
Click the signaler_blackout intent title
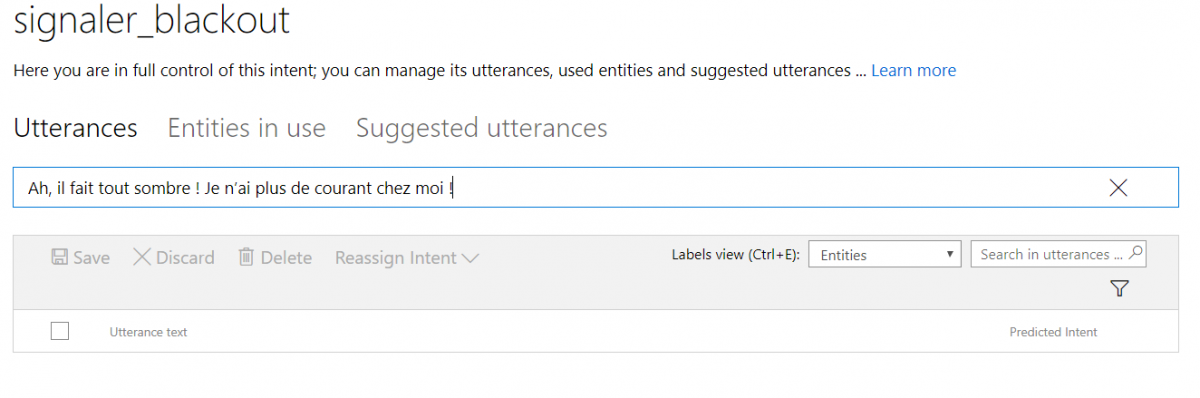coord(152,21)
